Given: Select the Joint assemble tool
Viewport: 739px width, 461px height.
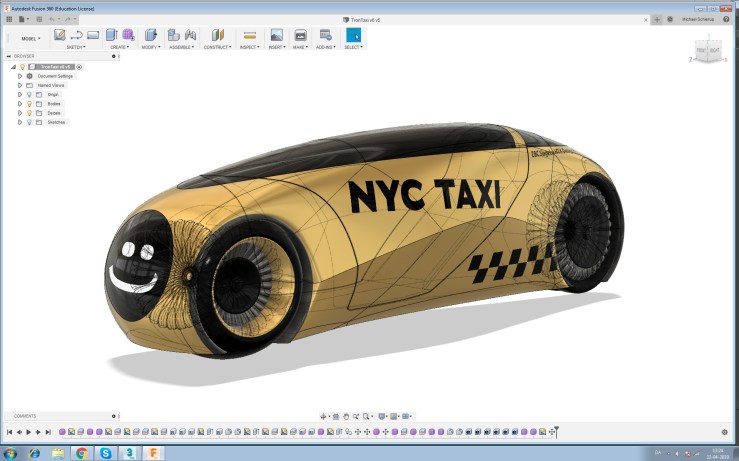Looking at the screenshot, I should [x=190, y=34].
